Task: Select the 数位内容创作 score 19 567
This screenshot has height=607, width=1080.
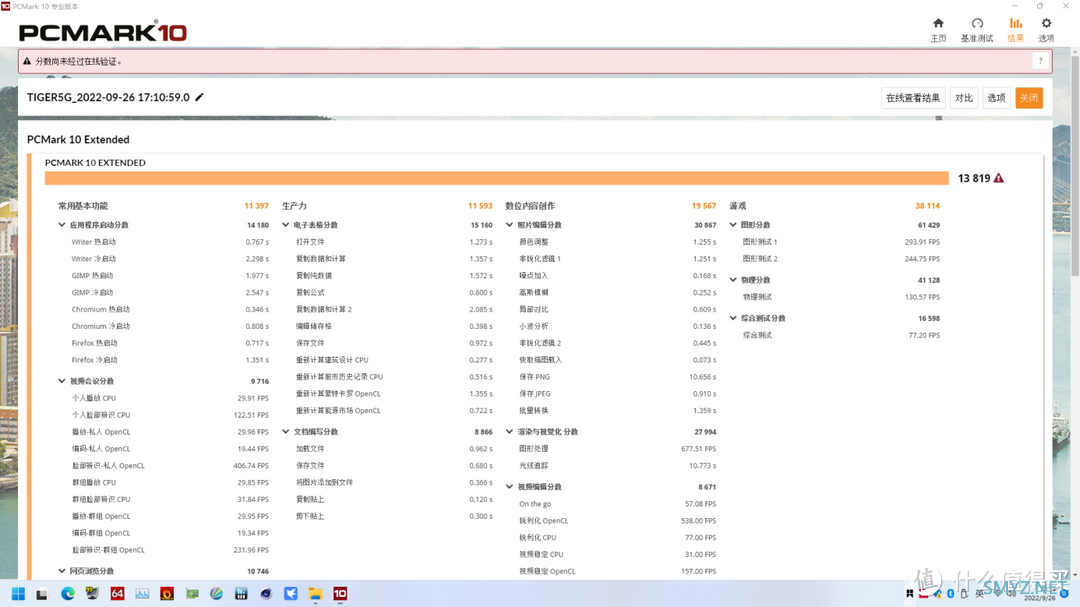Action: (x=703, y=206)
